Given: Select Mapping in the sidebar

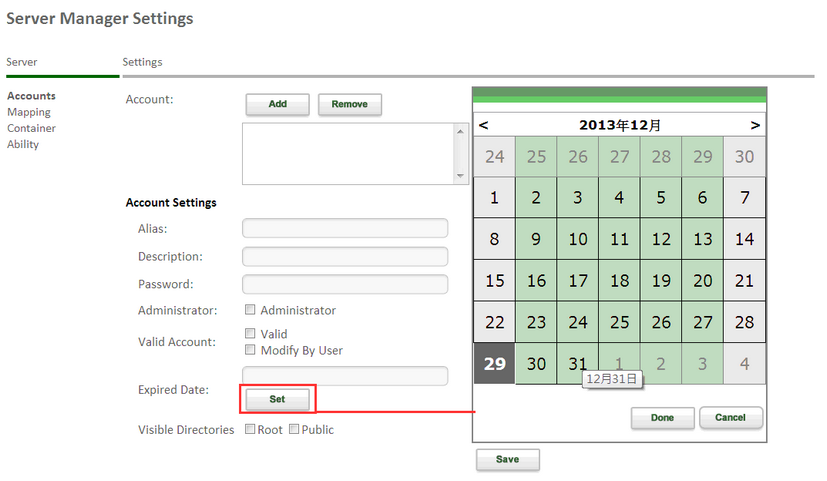Looking at the screenshot, I should [x=29, y=112].
